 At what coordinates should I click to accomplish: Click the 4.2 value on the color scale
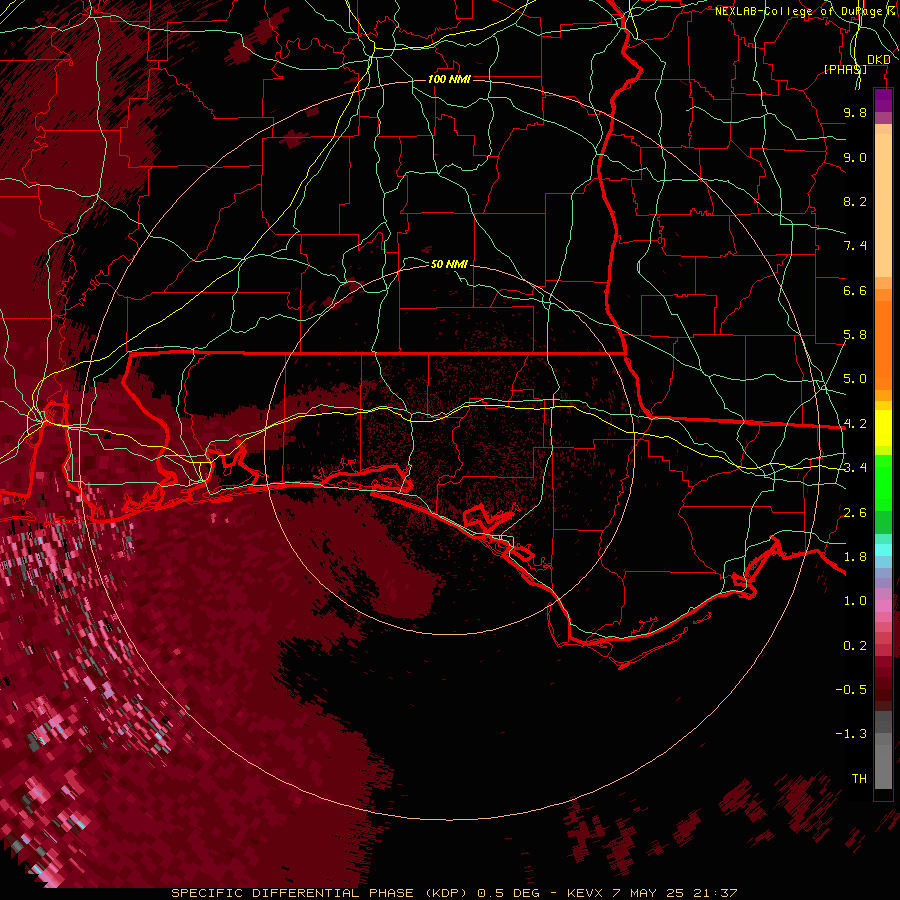coord(855,424)
